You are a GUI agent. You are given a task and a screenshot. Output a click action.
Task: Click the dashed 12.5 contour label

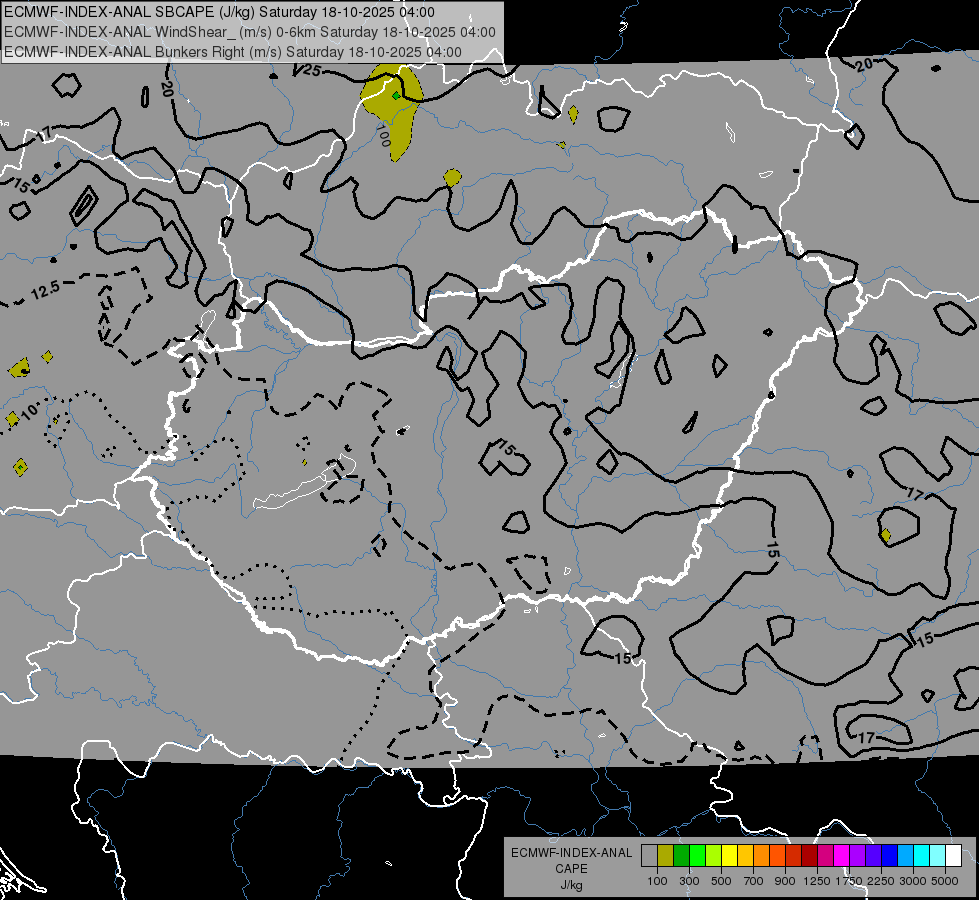45,290
